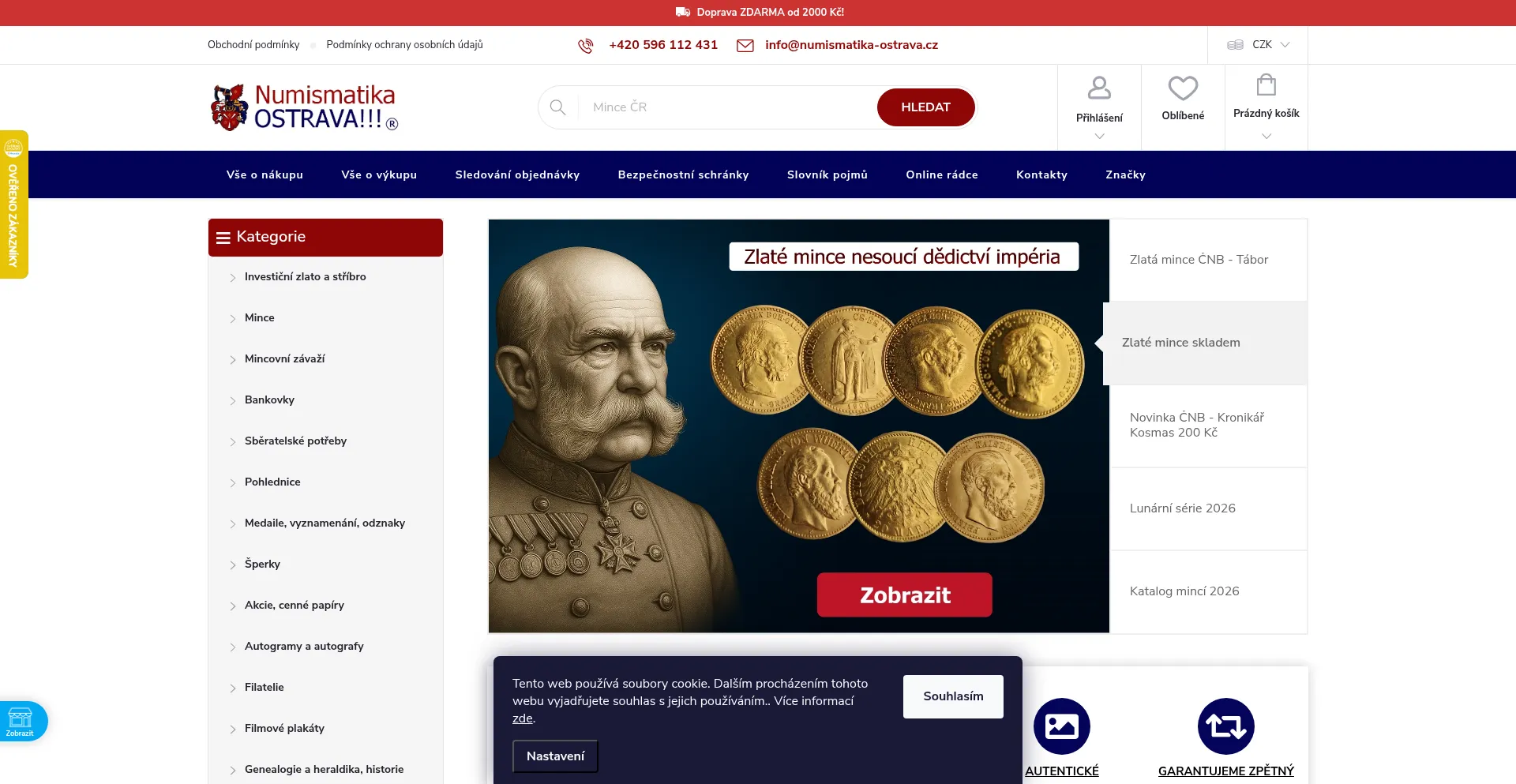
Task: Open the Přihlášení user account icon
Action: click(x=1099, y=88)
